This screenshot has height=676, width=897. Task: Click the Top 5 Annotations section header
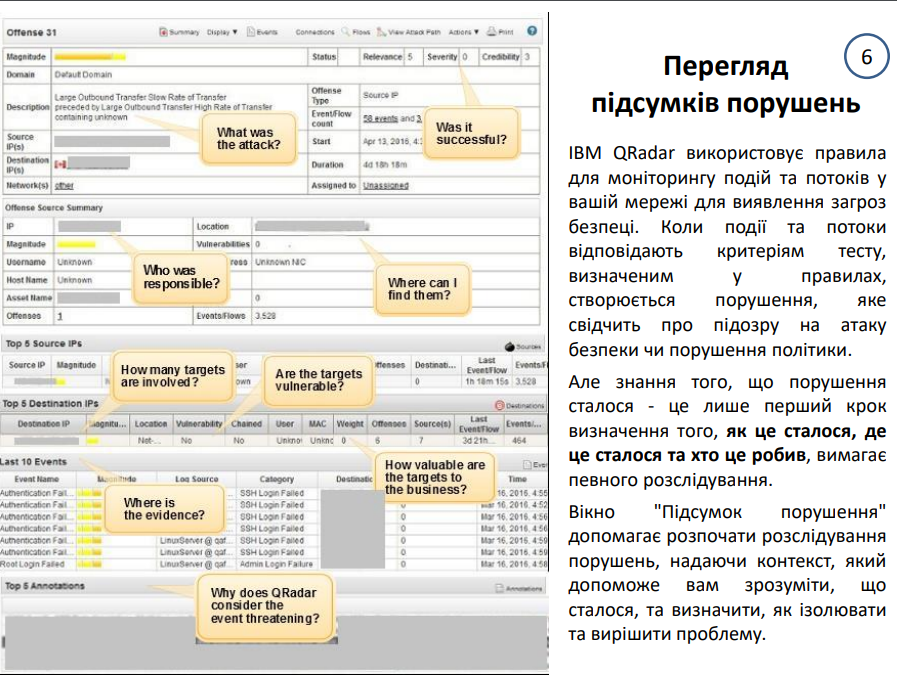click(x=45, y=586)
